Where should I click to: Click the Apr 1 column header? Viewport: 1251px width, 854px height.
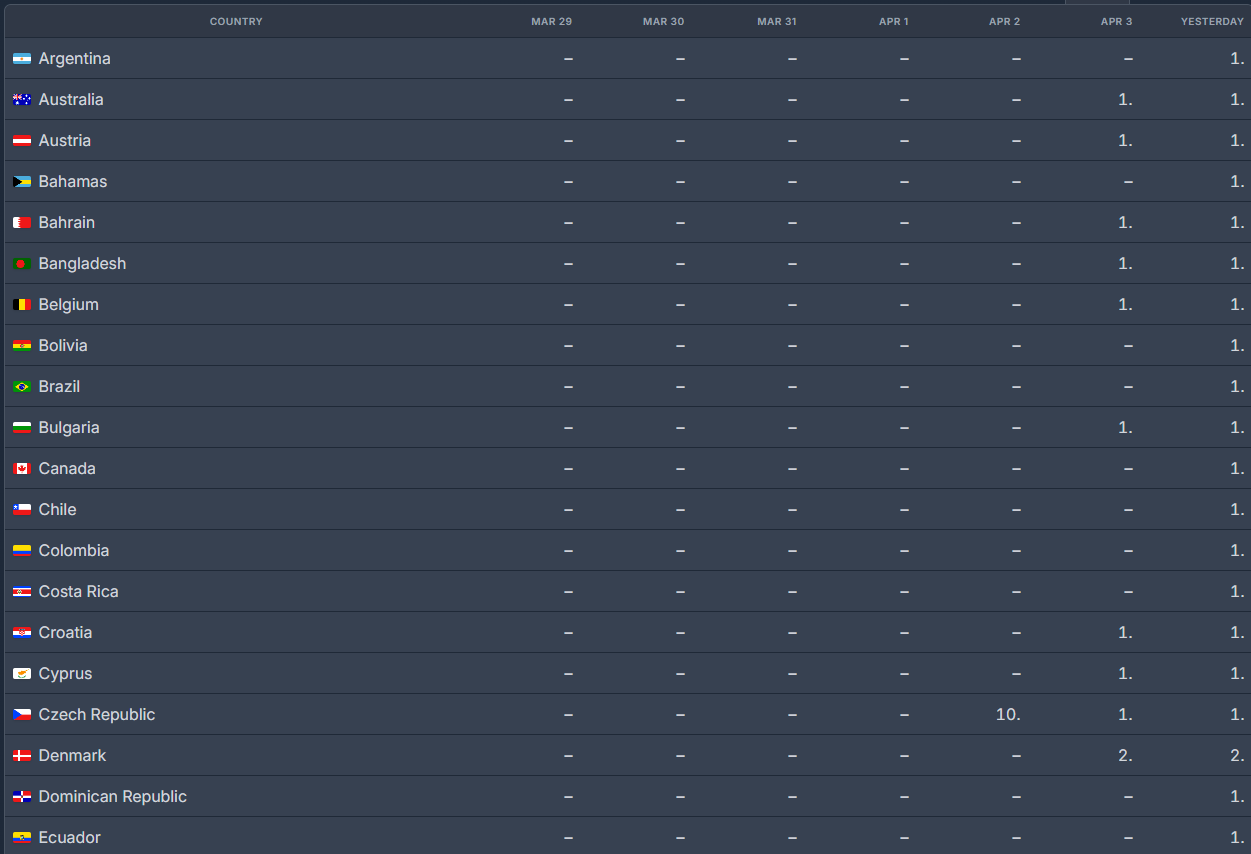893,21
